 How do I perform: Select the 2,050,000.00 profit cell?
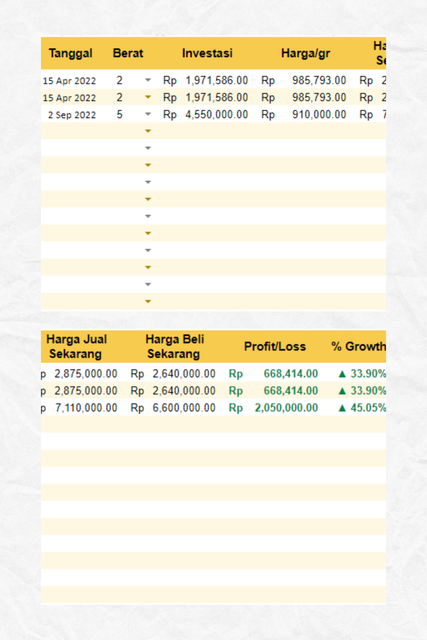(274, 408)
